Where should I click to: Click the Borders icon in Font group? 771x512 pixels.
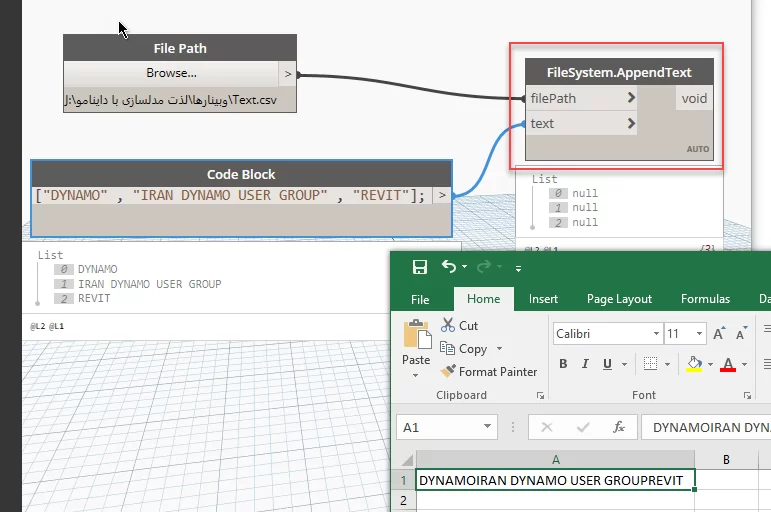(650, 363)
